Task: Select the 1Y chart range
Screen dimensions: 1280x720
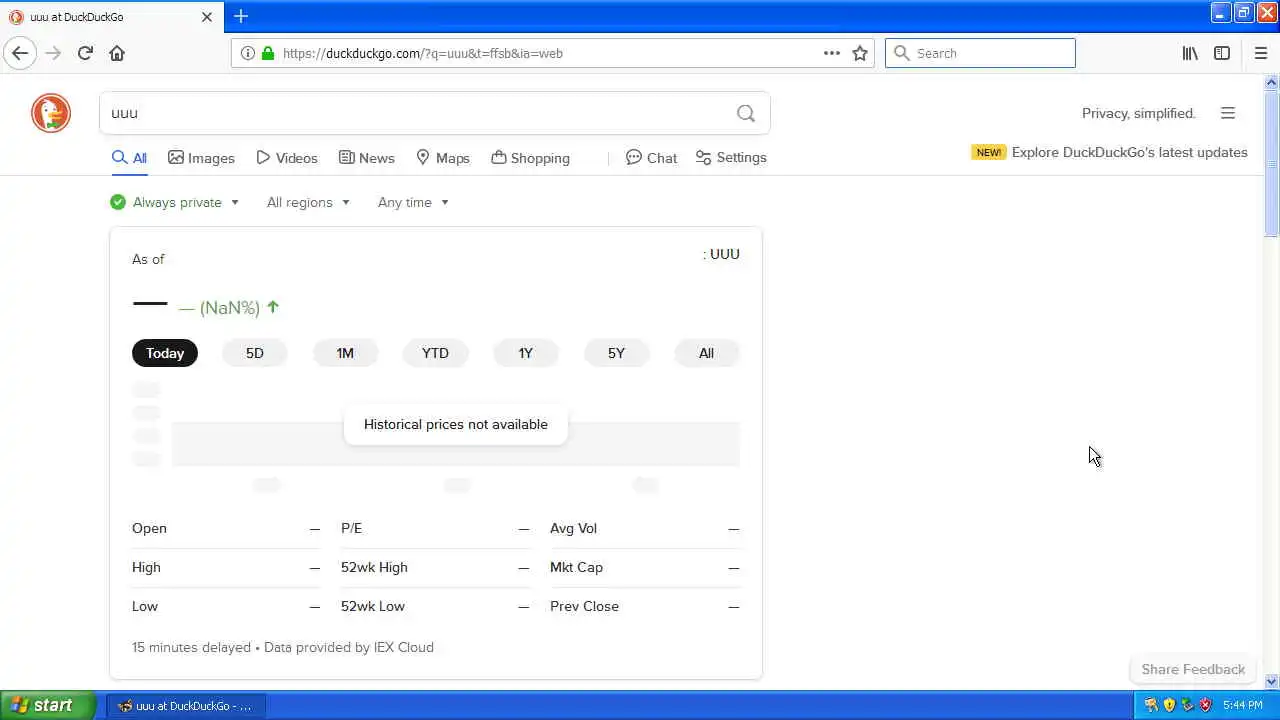Action: tap(526, 353)
